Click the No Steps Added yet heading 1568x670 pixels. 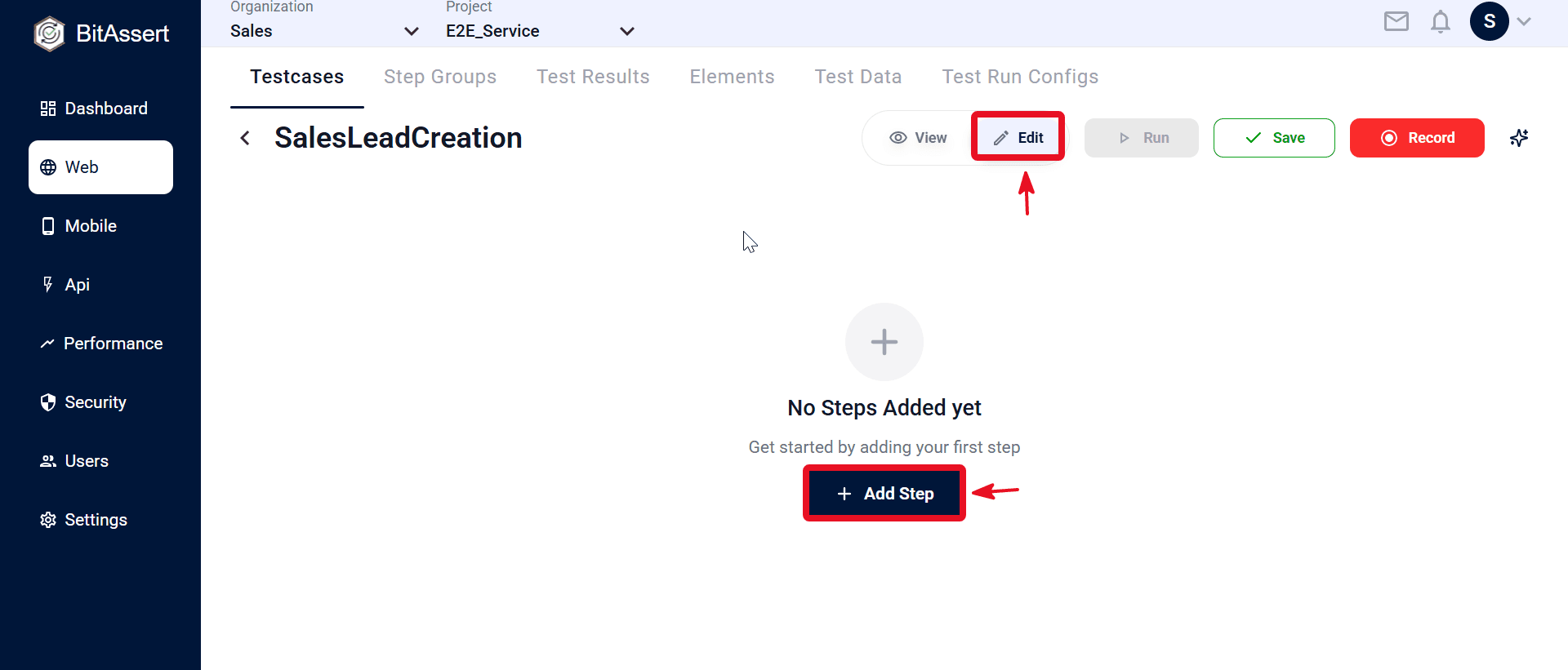point(884,407)
